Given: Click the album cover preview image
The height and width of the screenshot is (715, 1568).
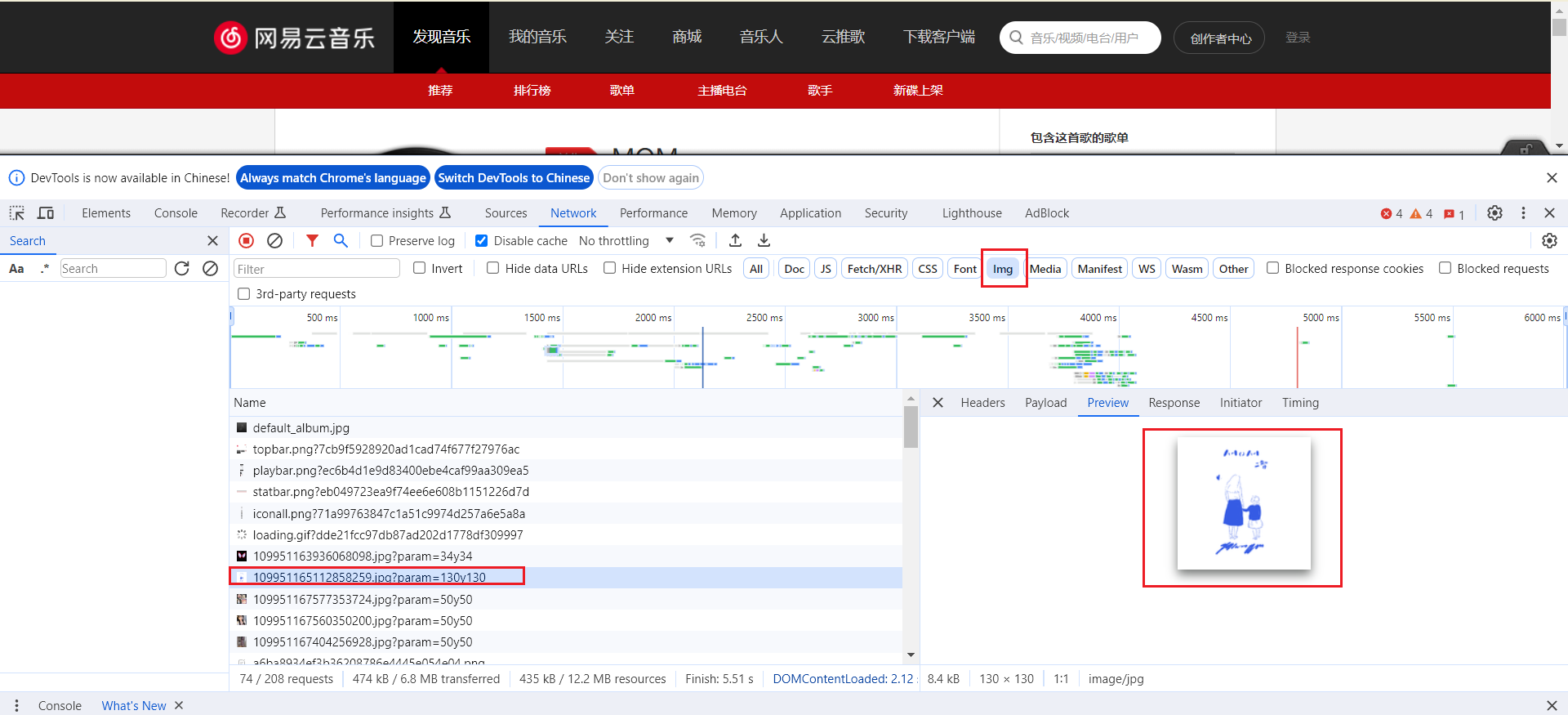Looking at the screenshot, I should (x=1243, y=503).
